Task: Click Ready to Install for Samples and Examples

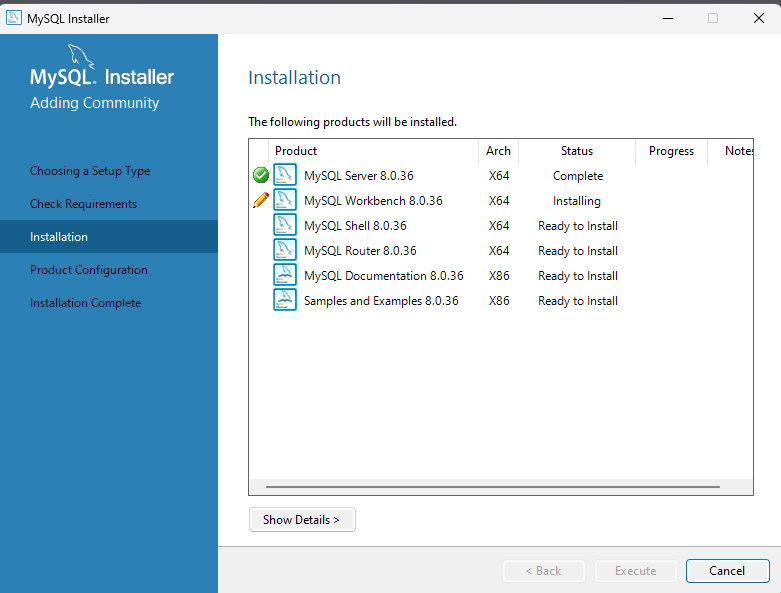Action: point(578,301)
